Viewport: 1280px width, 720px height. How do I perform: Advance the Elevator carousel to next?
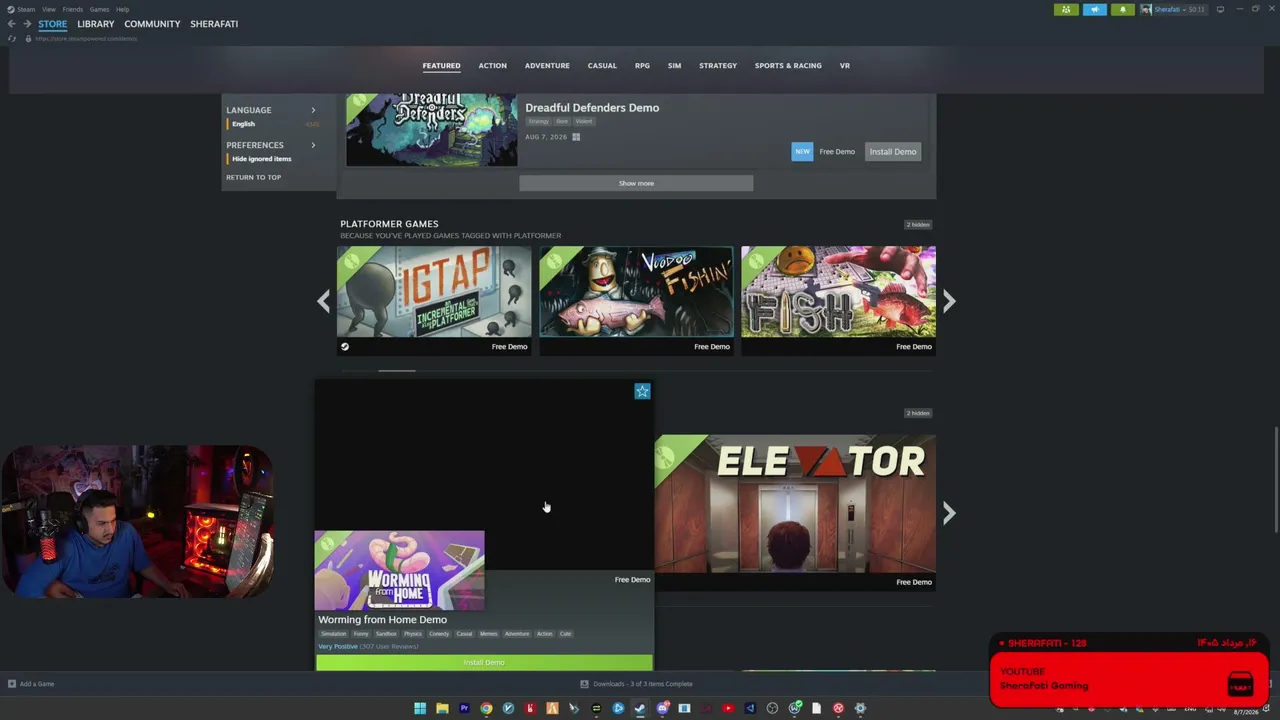coord(949,513)
